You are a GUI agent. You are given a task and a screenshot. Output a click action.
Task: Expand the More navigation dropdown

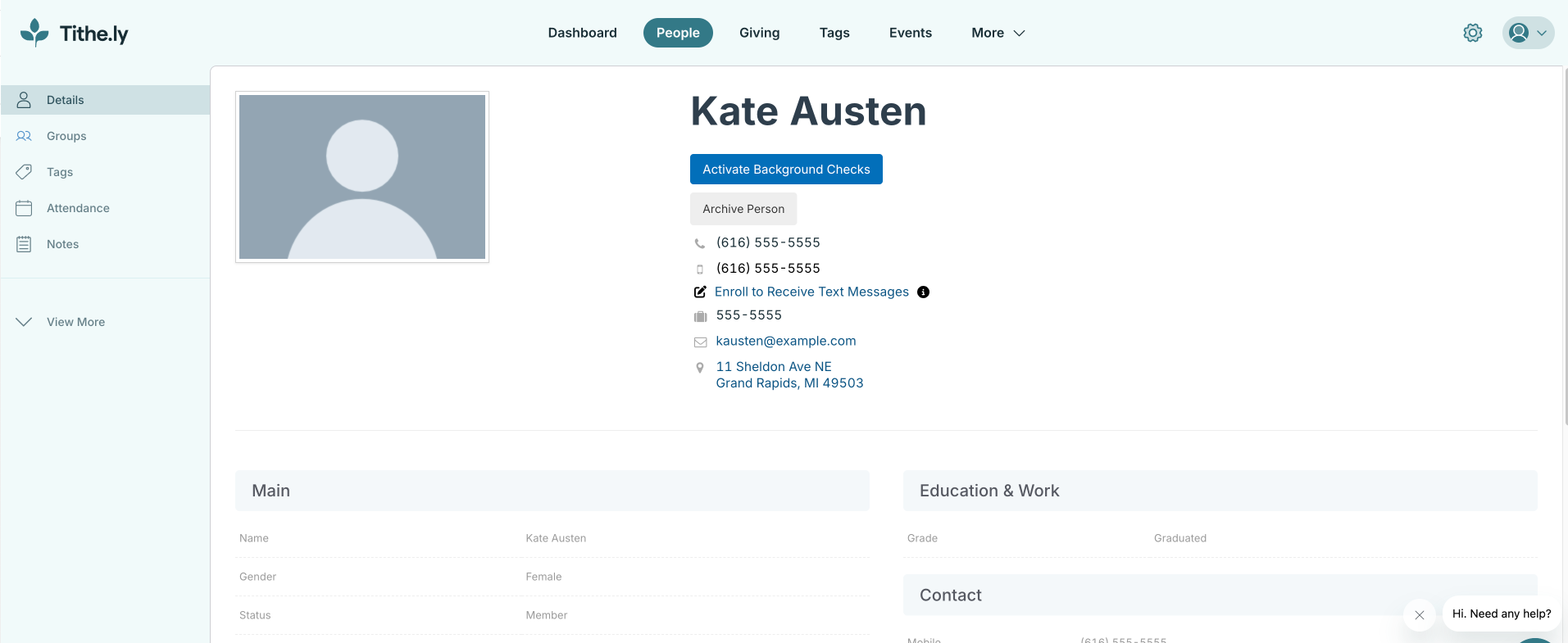pyautogui.click(x=998, y=33)
